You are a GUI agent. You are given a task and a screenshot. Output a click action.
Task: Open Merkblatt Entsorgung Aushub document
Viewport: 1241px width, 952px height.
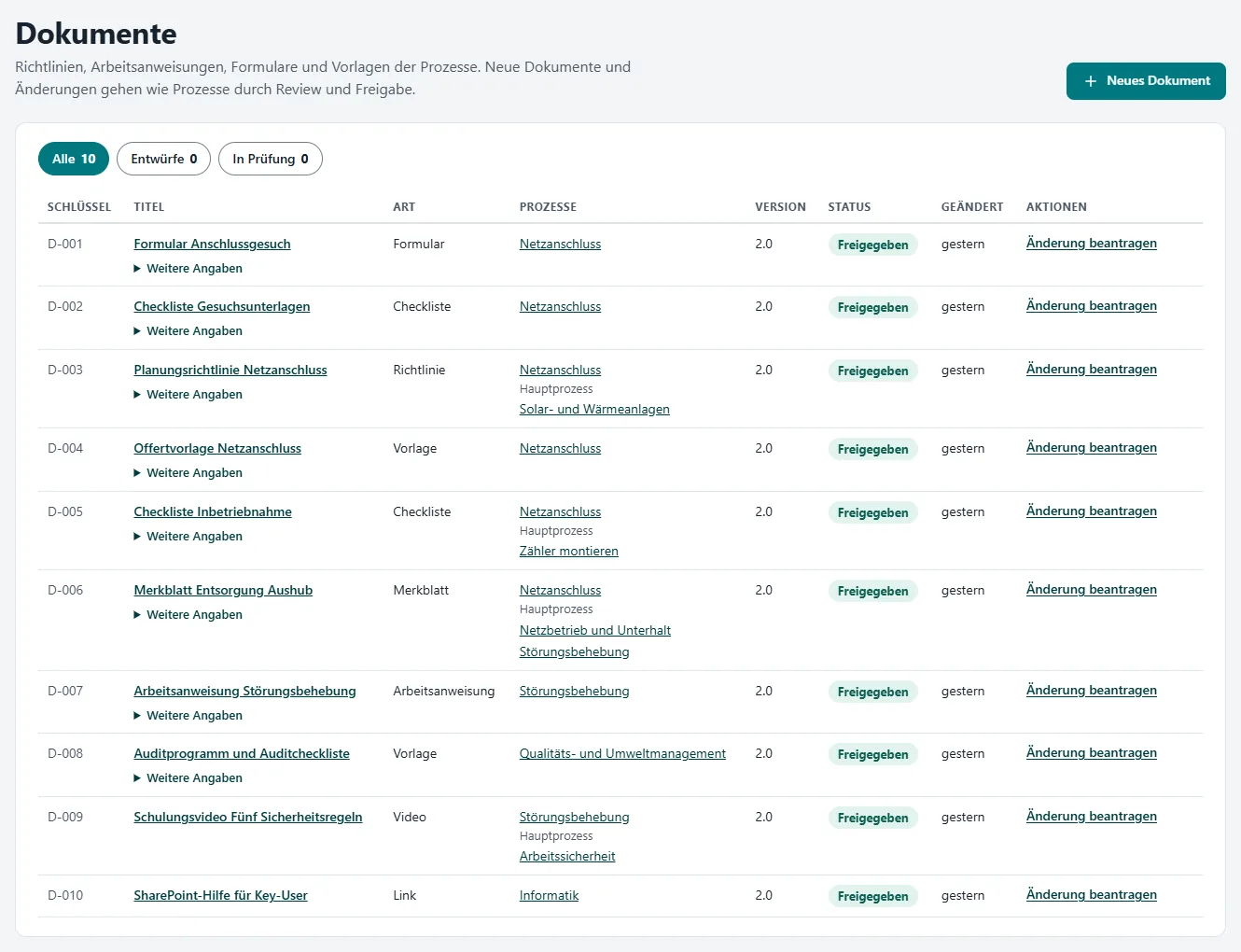pos(223,590)
